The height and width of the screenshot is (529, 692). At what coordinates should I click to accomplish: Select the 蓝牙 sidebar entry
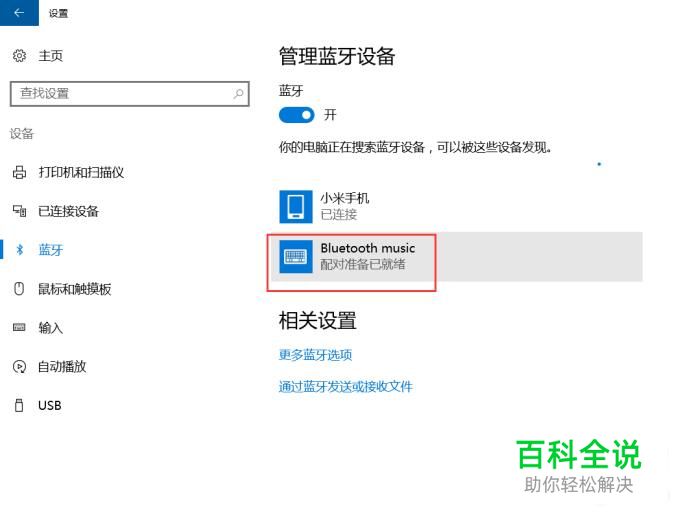coord(51,250)
